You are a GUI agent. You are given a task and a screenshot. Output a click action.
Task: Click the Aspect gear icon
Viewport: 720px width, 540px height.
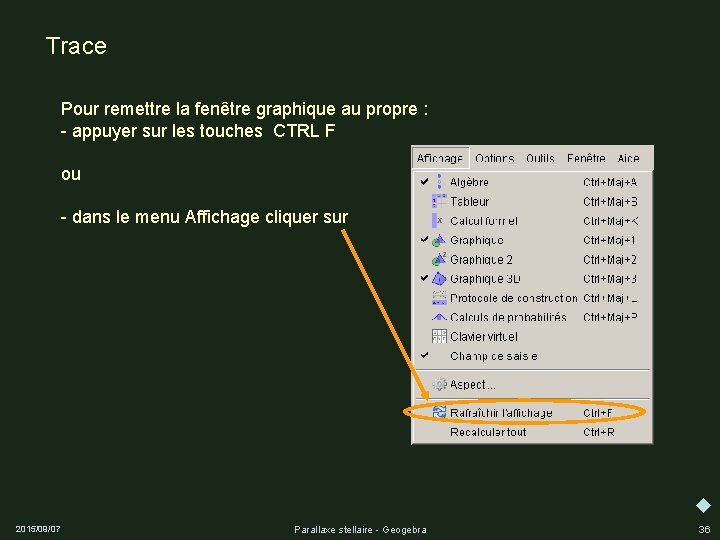click(x=439, y=384)
